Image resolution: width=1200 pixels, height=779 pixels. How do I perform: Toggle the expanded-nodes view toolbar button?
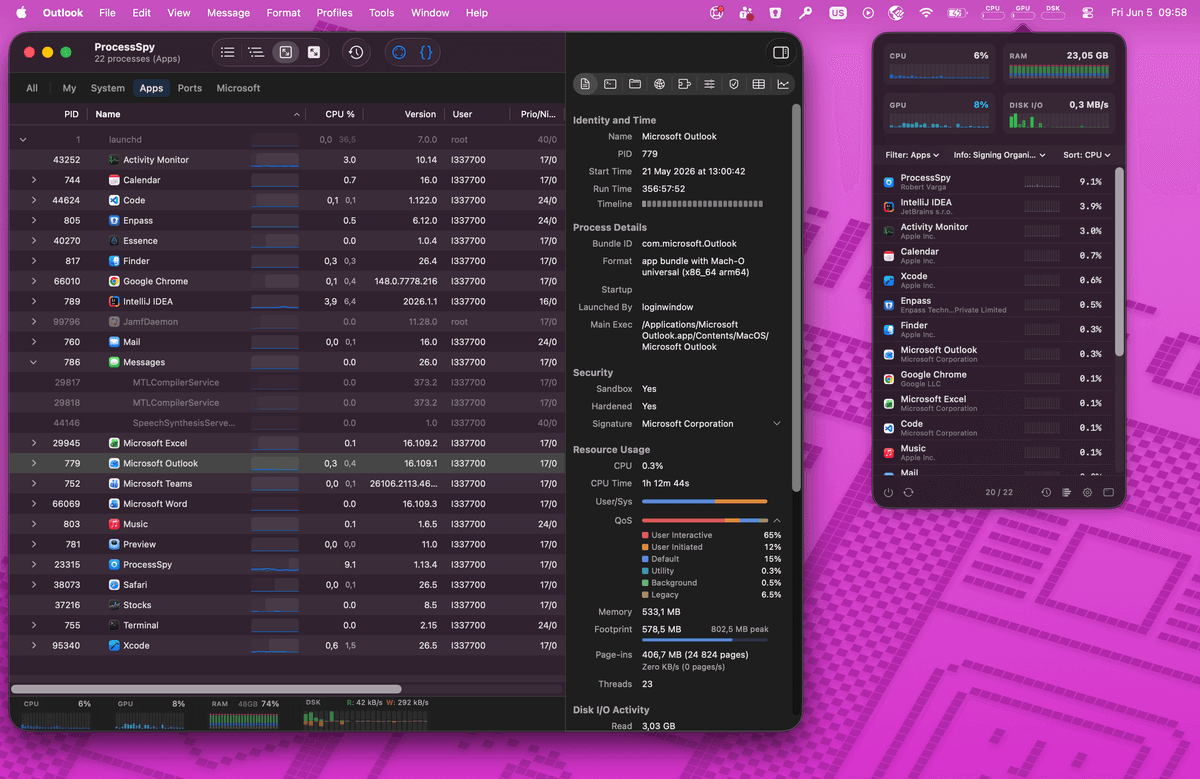click(314, 52)
